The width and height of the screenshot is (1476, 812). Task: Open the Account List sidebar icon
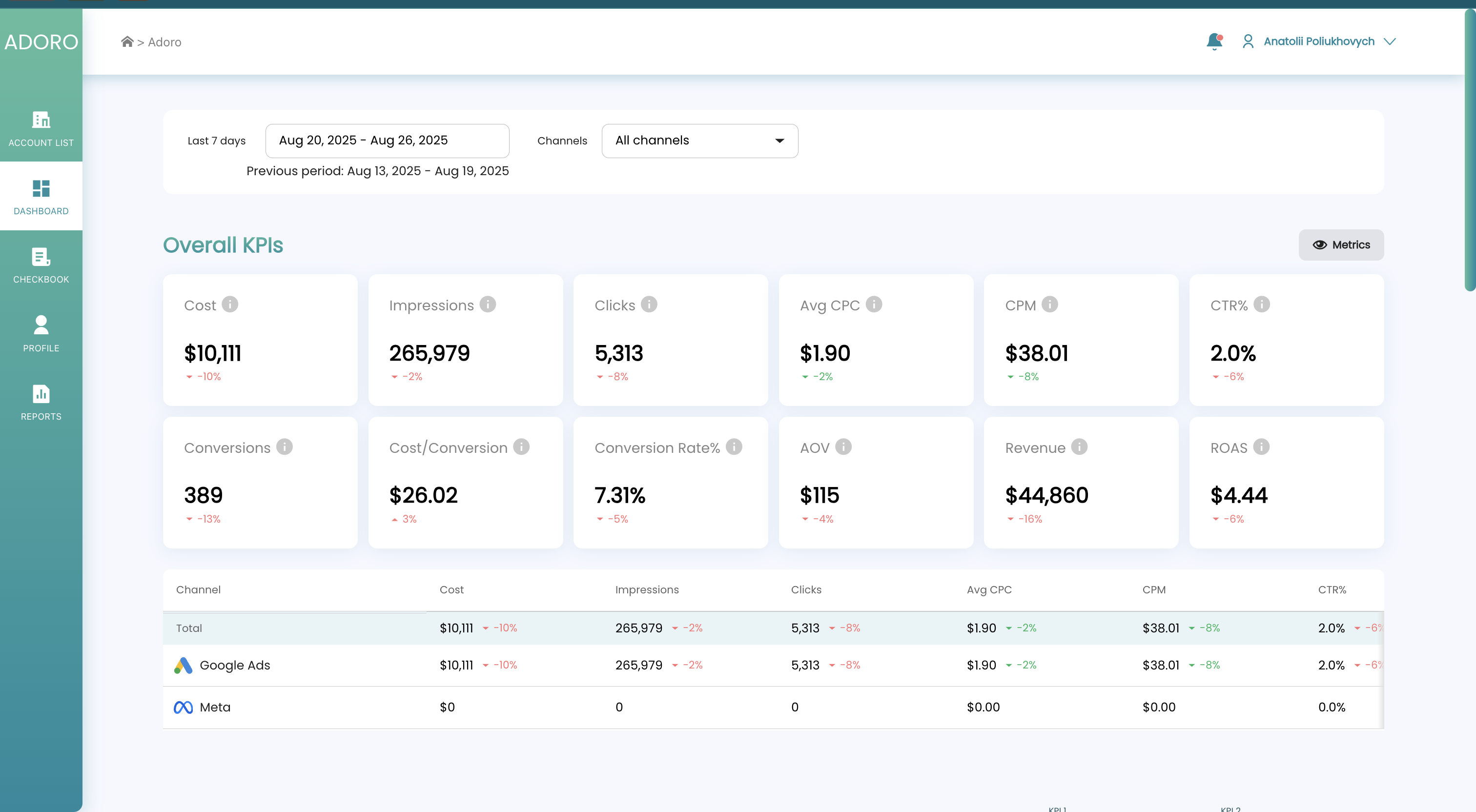click(41, 121)
